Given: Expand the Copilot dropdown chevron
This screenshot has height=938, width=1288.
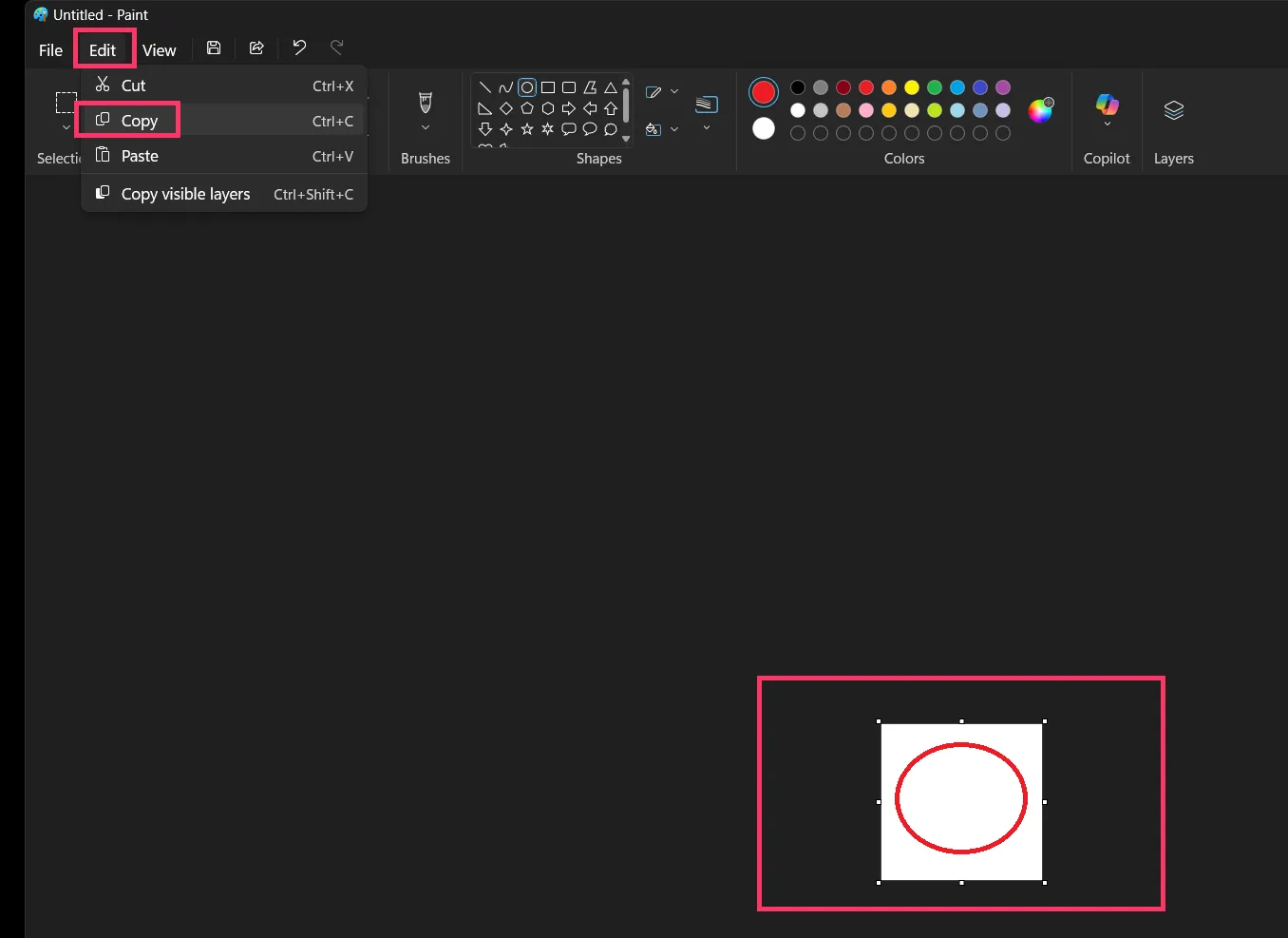Looking at the screenshot, I should click(1108, 124).
